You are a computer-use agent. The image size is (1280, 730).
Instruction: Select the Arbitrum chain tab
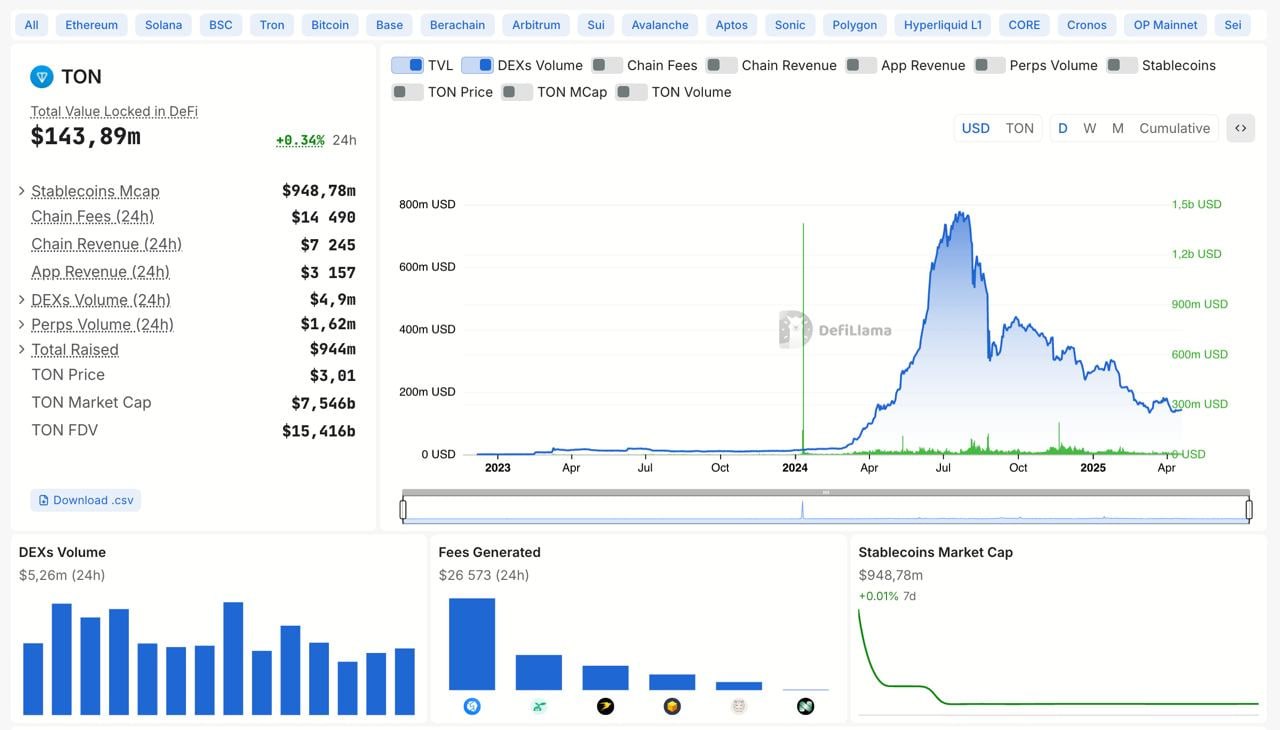(x=536, y=25)
